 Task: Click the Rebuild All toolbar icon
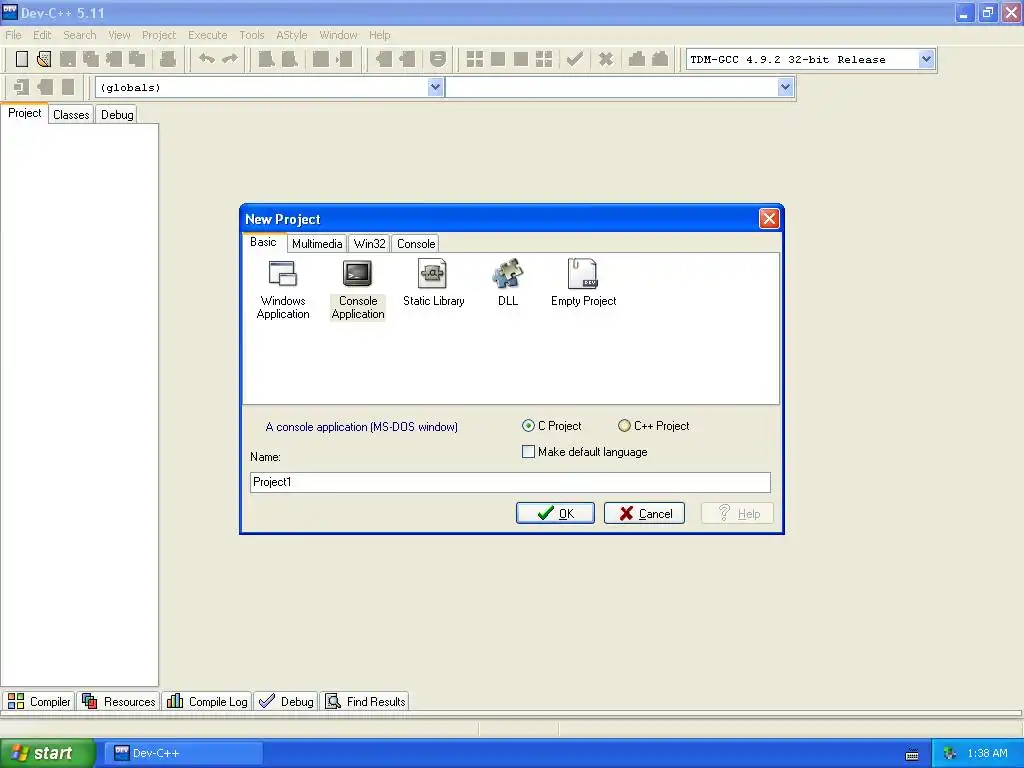click(543, 59)
